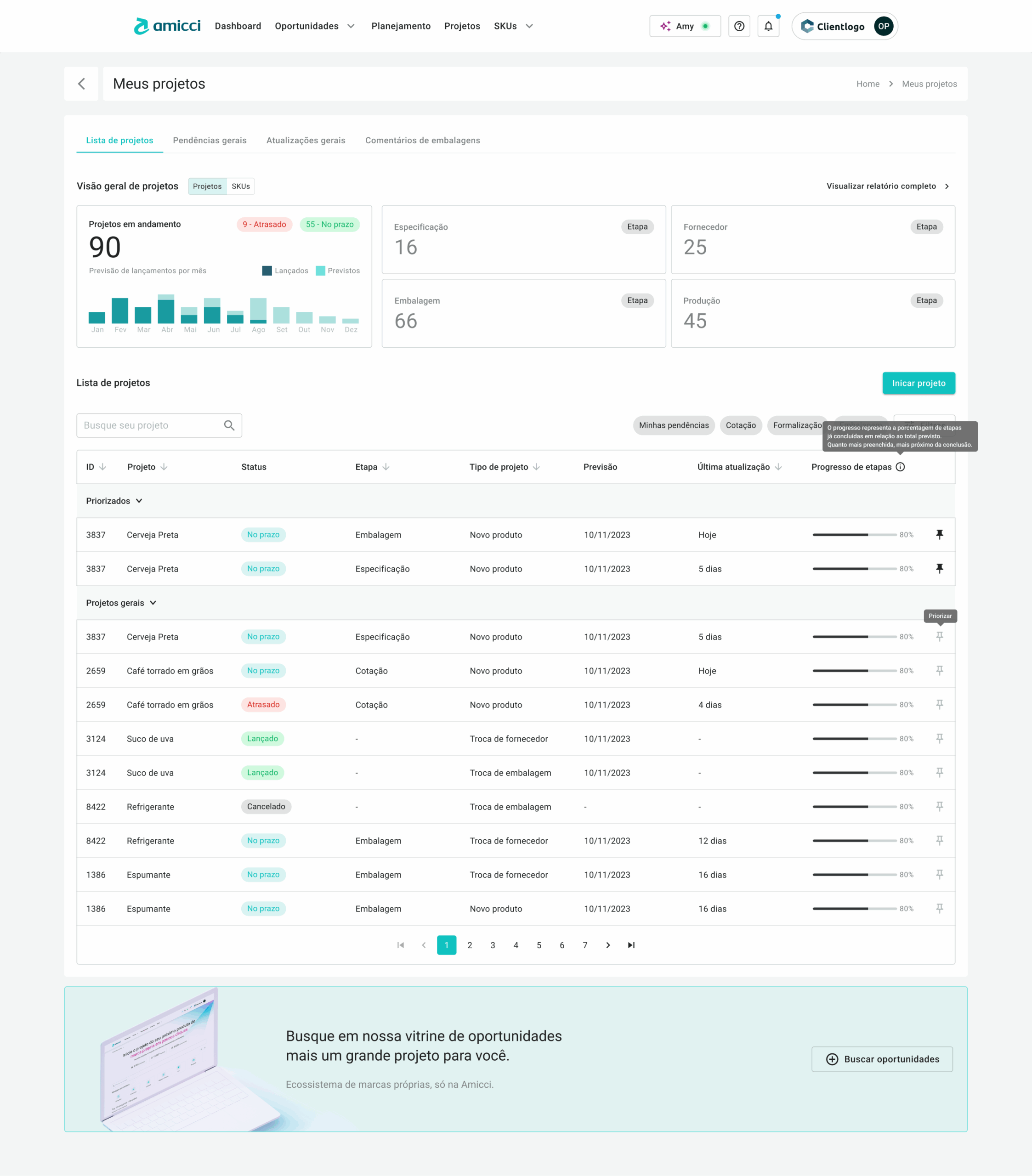This screenshot has width=1032, height=1176.
Task: Click the back arrow beside Meus projetos
Action: tap(81, 84)
